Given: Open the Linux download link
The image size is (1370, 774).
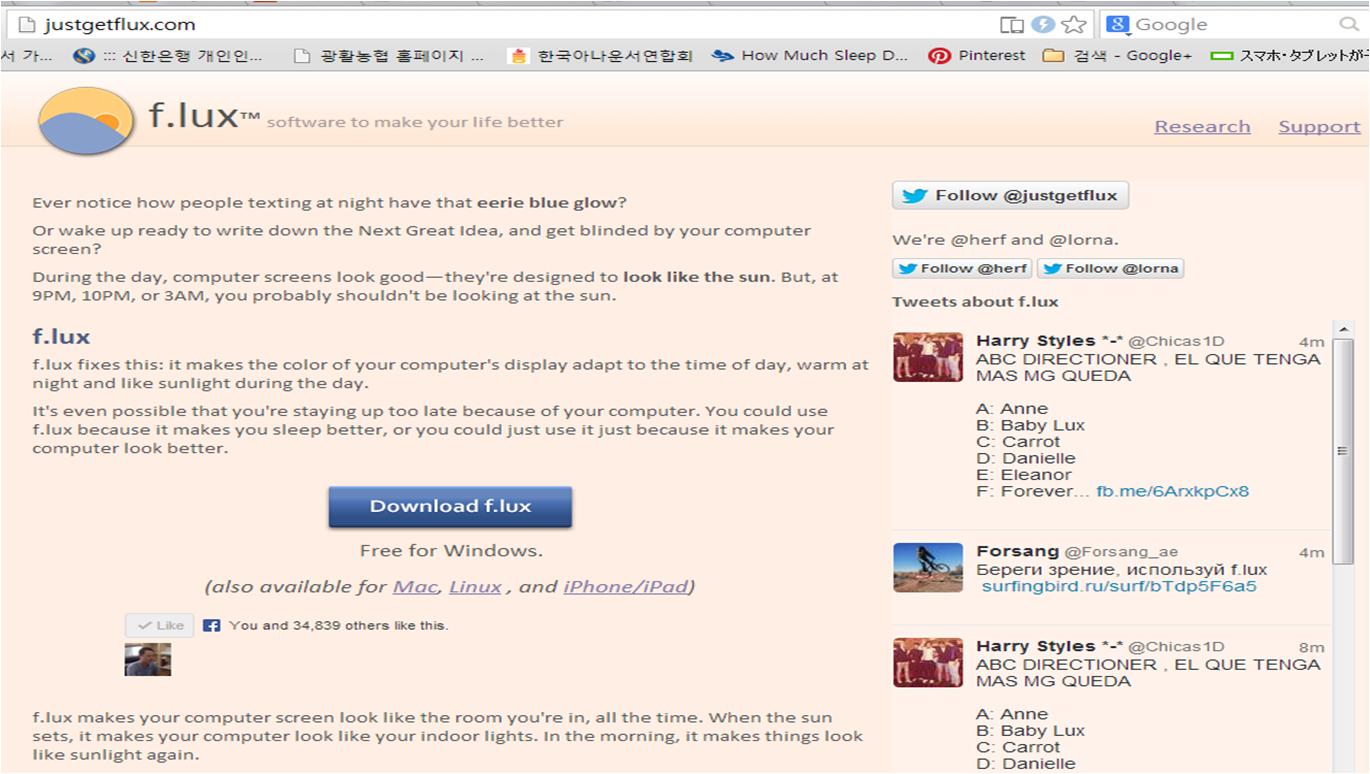Looking at the screenshot, I should [x=475, y=586].
